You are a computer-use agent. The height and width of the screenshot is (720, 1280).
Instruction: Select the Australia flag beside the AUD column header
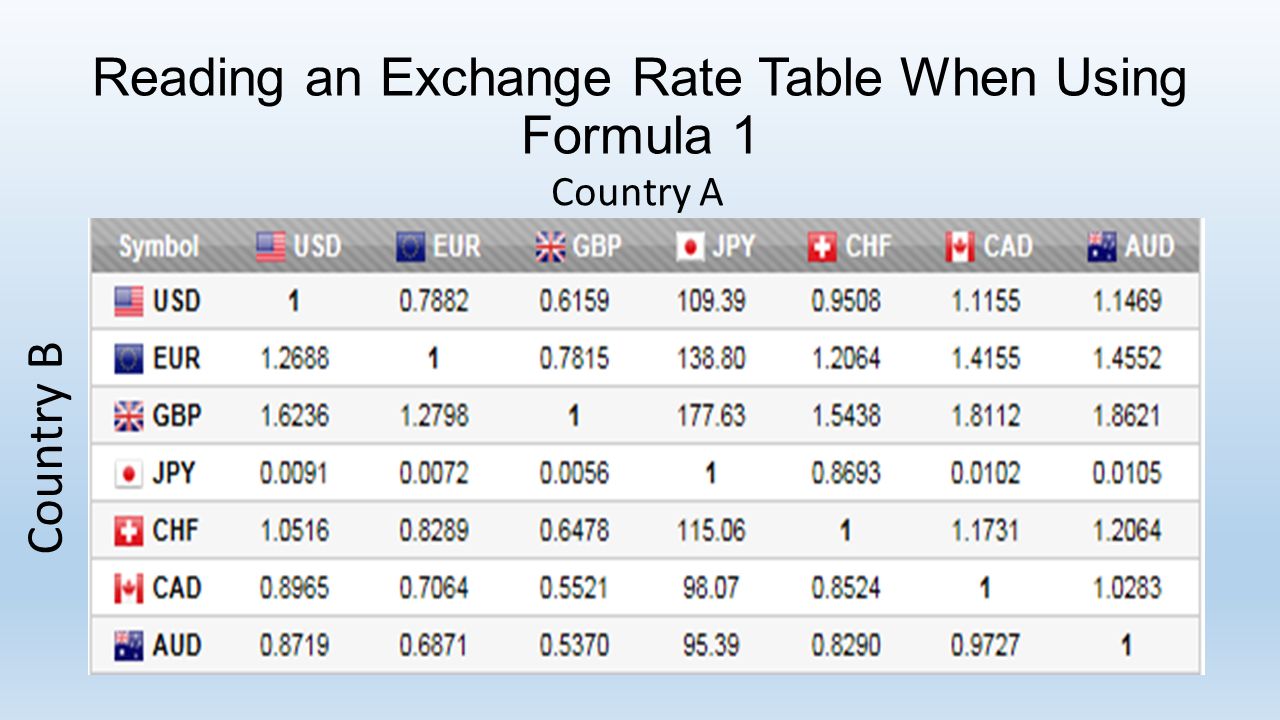1102,247
